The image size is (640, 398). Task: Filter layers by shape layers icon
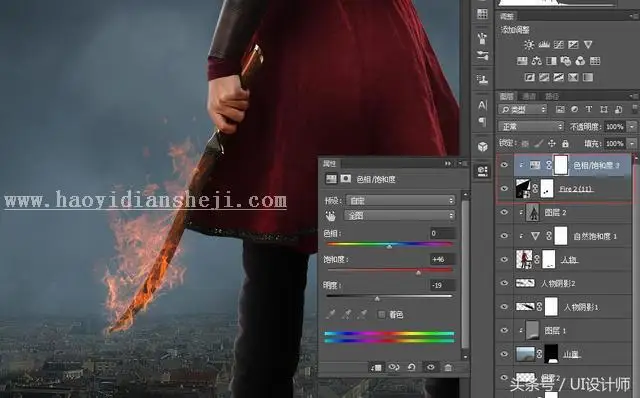coord(604,109)
